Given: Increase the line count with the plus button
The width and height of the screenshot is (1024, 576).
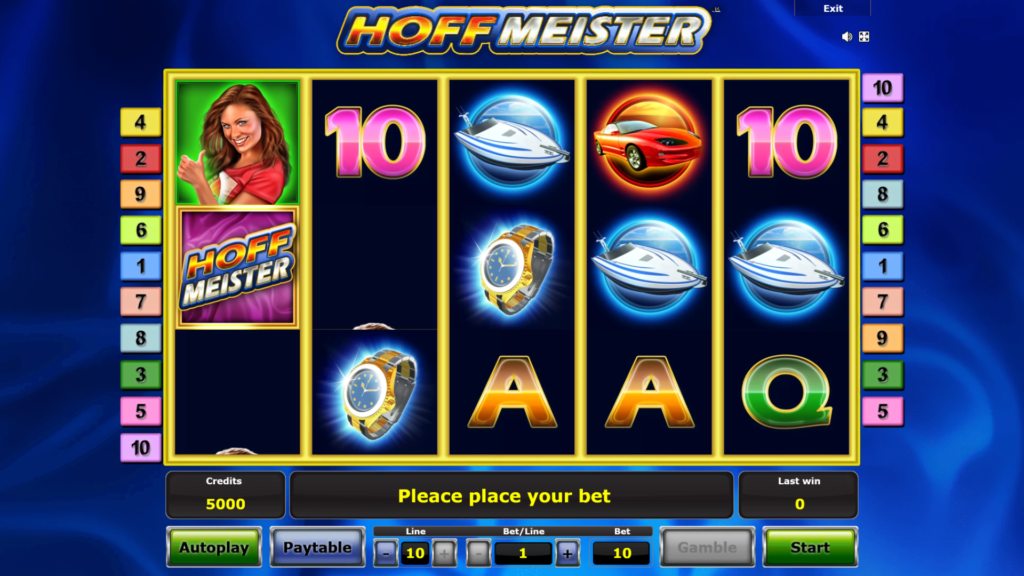Looking at the screenshot, I should point(444,553).
